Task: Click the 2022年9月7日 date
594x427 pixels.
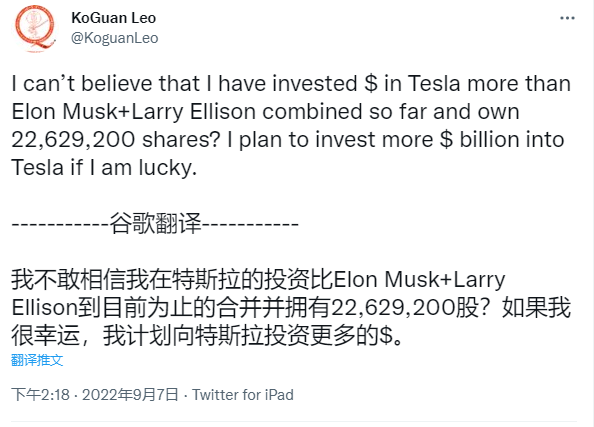Action: (130, 395)
